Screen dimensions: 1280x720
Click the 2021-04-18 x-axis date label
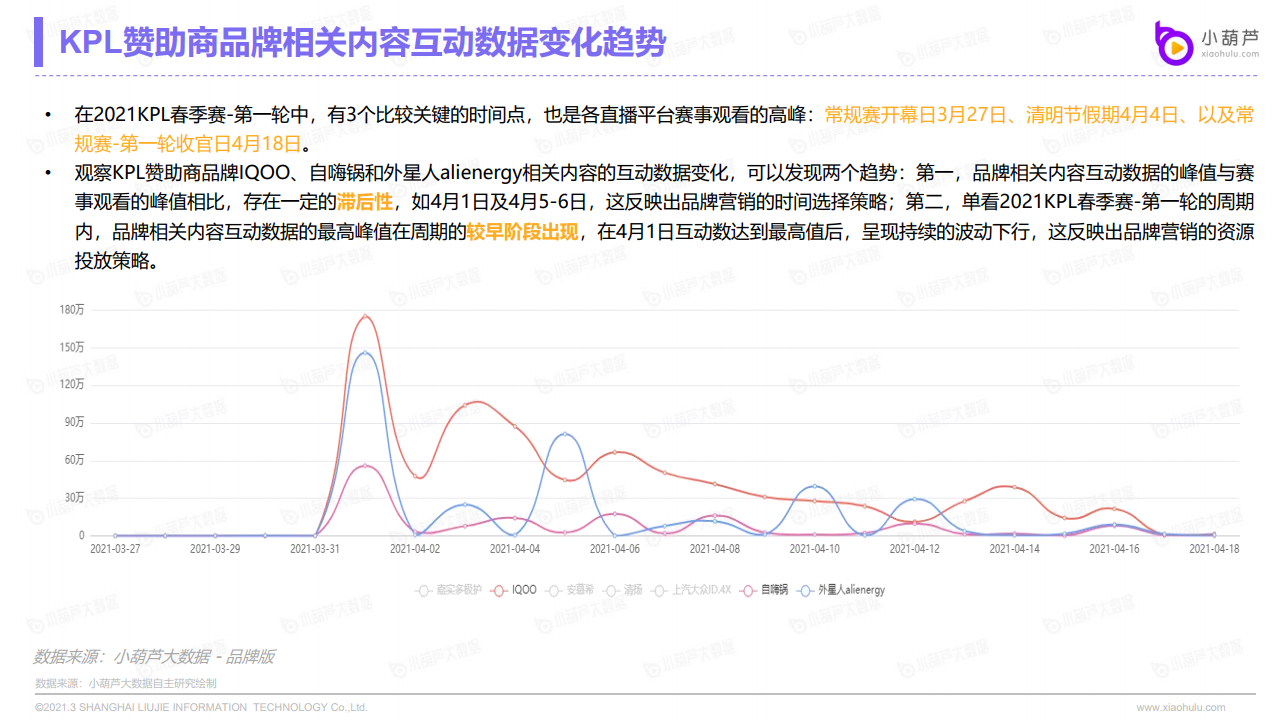tap(1214, 549)
